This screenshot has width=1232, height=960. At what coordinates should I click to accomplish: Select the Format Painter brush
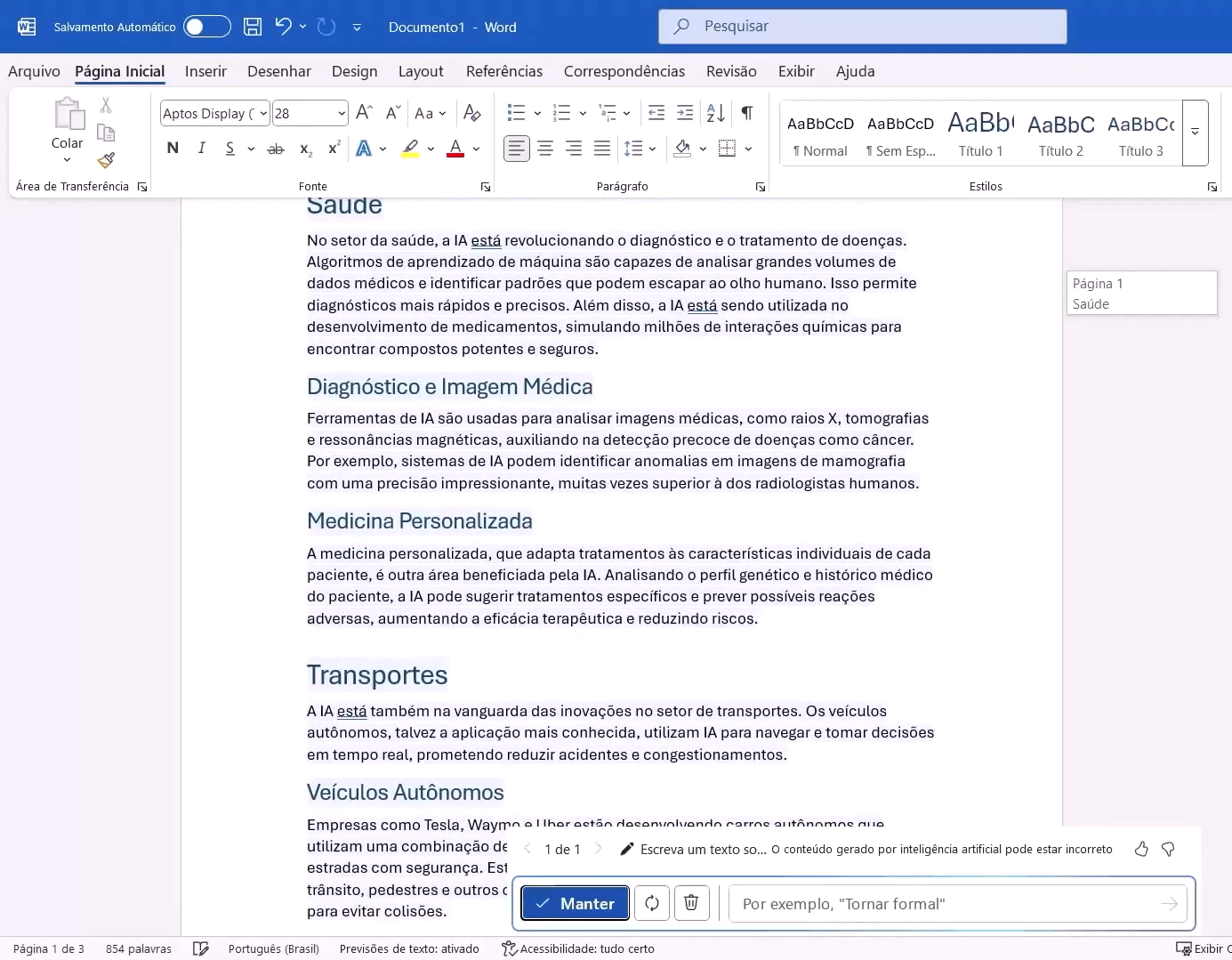pos(106,160)
